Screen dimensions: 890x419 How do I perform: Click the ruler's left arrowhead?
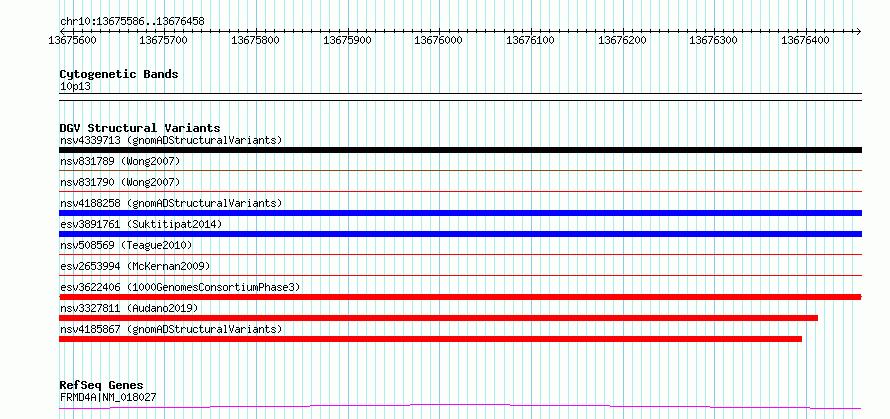pyautogui.click(x=62, y=31)
